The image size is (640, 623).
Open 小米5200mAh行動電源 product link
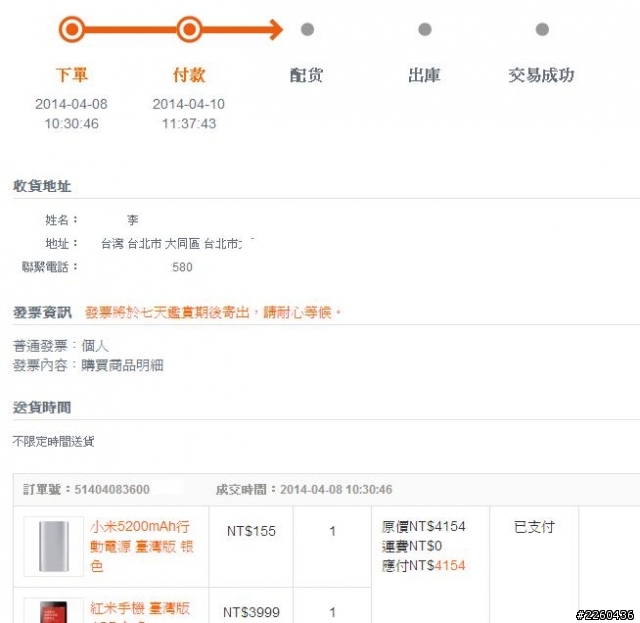click(x=142, y=546)
